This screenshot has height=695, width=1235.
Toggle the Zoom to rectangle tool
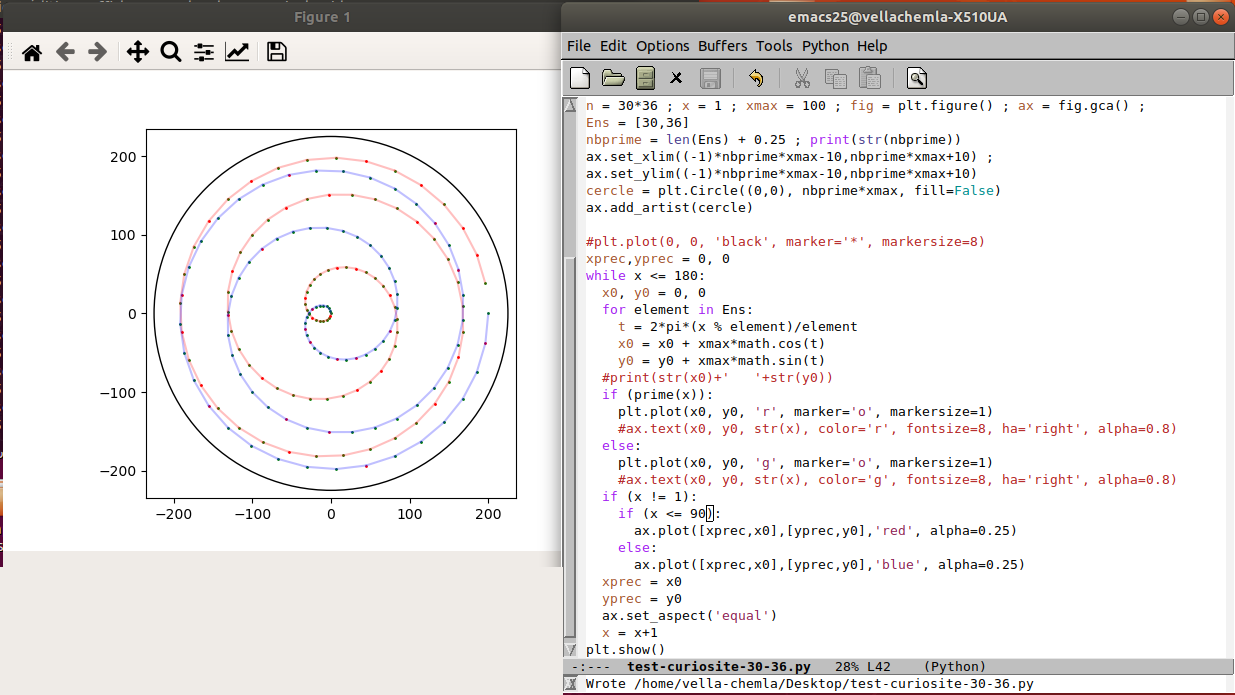tap(170, 52)
